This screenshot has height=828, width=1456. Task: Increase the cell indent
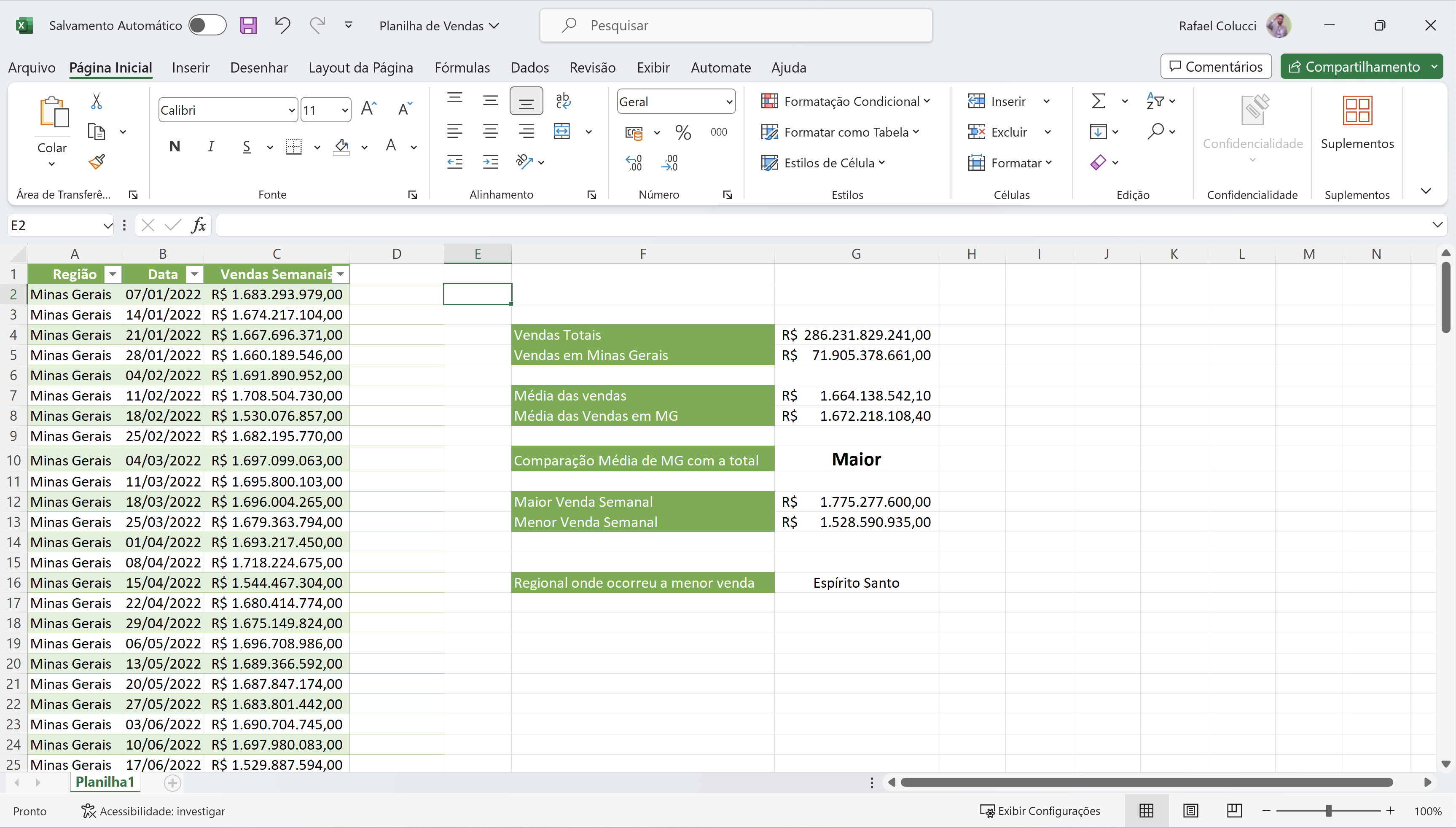click(x=490, y=162)
